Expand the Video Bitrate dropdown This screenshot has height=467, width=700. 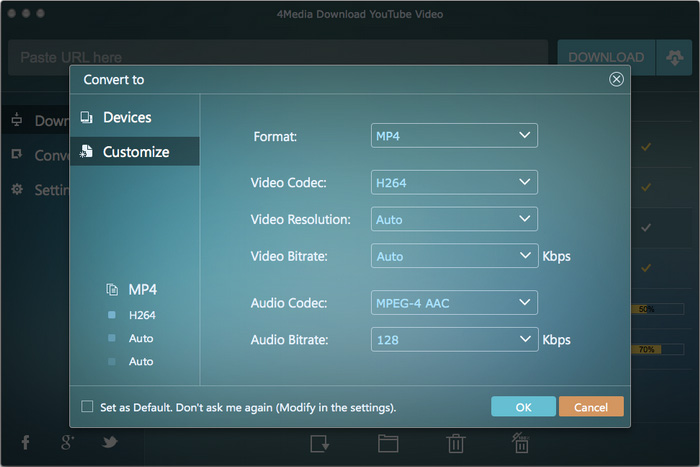tap(454, 256)
